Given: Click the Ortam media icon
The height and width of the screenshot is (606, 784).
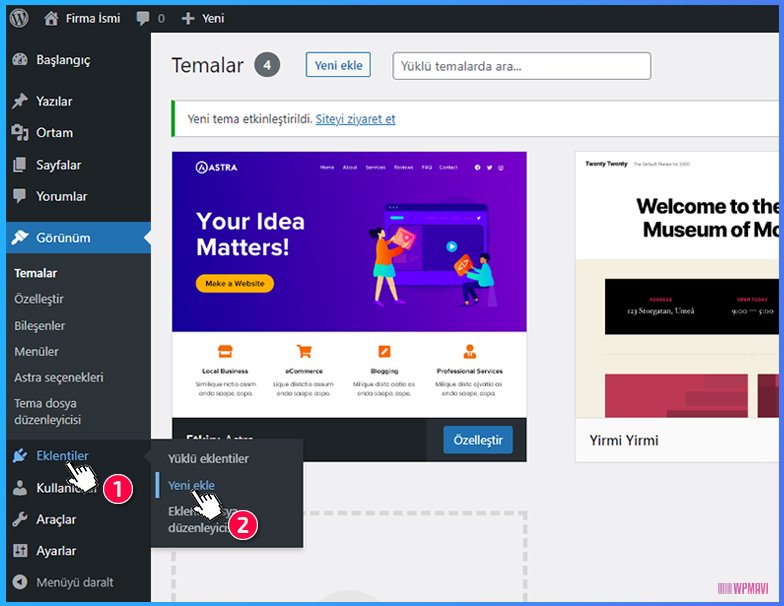Looking at the screenshot, I should pyautogui.click(x=20, y=132).
